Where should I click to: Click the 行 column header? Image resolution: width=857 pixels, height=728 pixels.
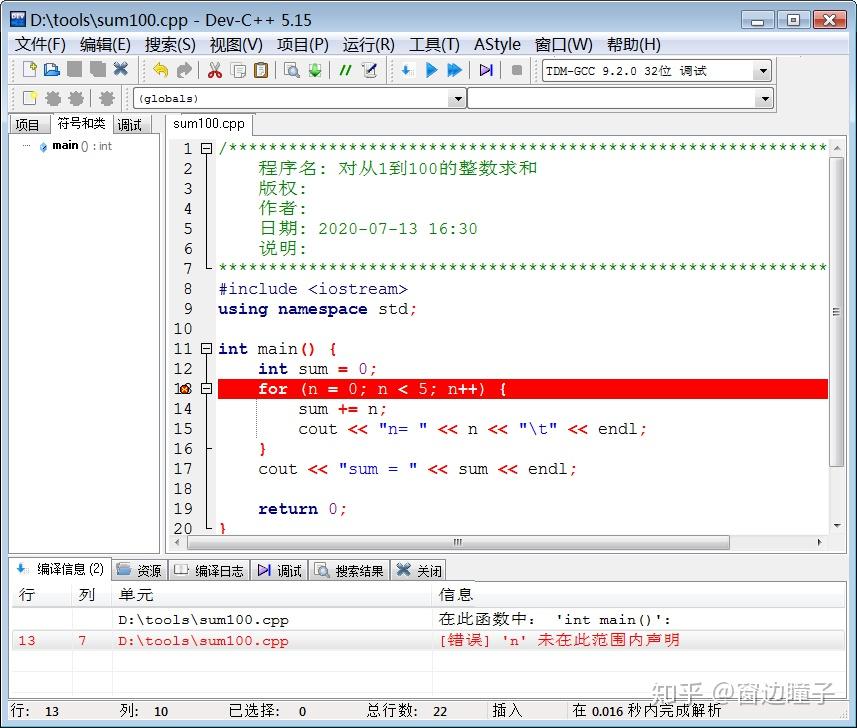pos(42,595)
